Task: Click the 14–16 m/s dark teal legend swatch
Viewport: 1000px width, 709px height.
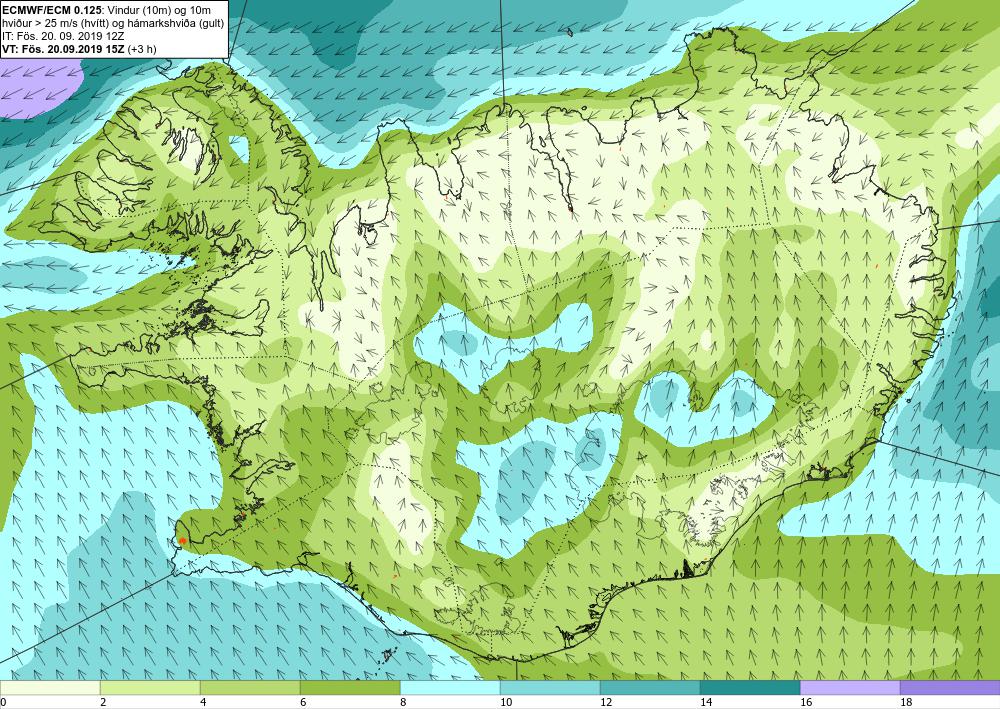Action: pyautogui.click(x=750, y=688)
